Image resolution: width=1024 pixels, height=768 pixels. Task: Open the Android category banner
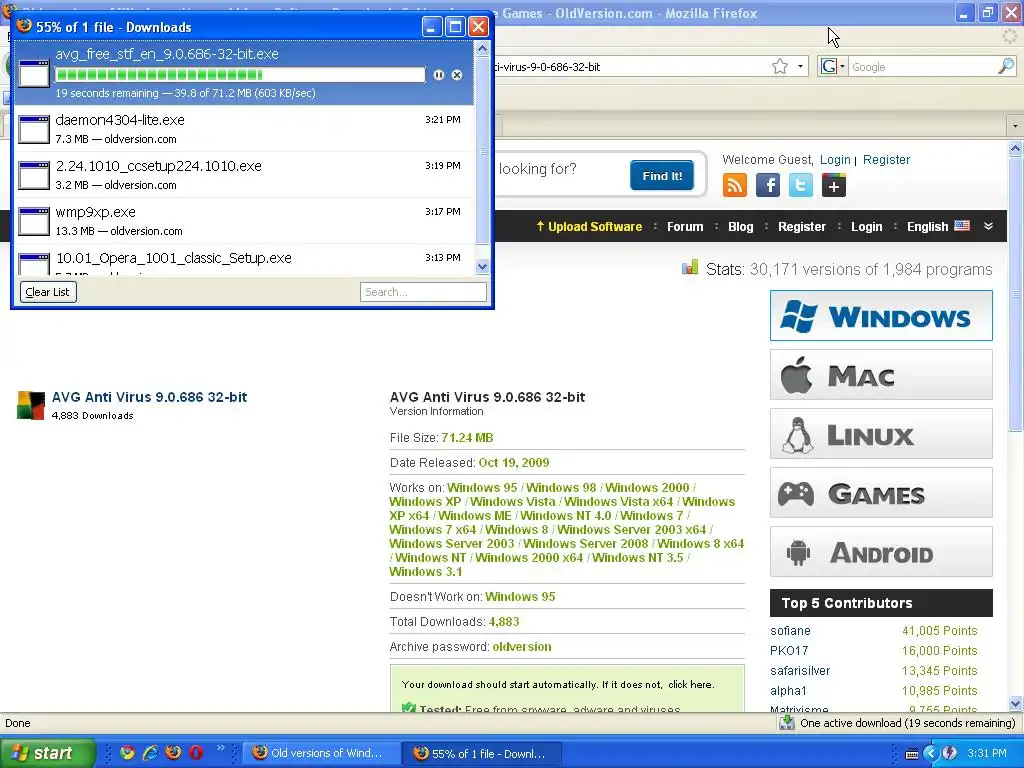pyautogui.click(x=881, y=552)
